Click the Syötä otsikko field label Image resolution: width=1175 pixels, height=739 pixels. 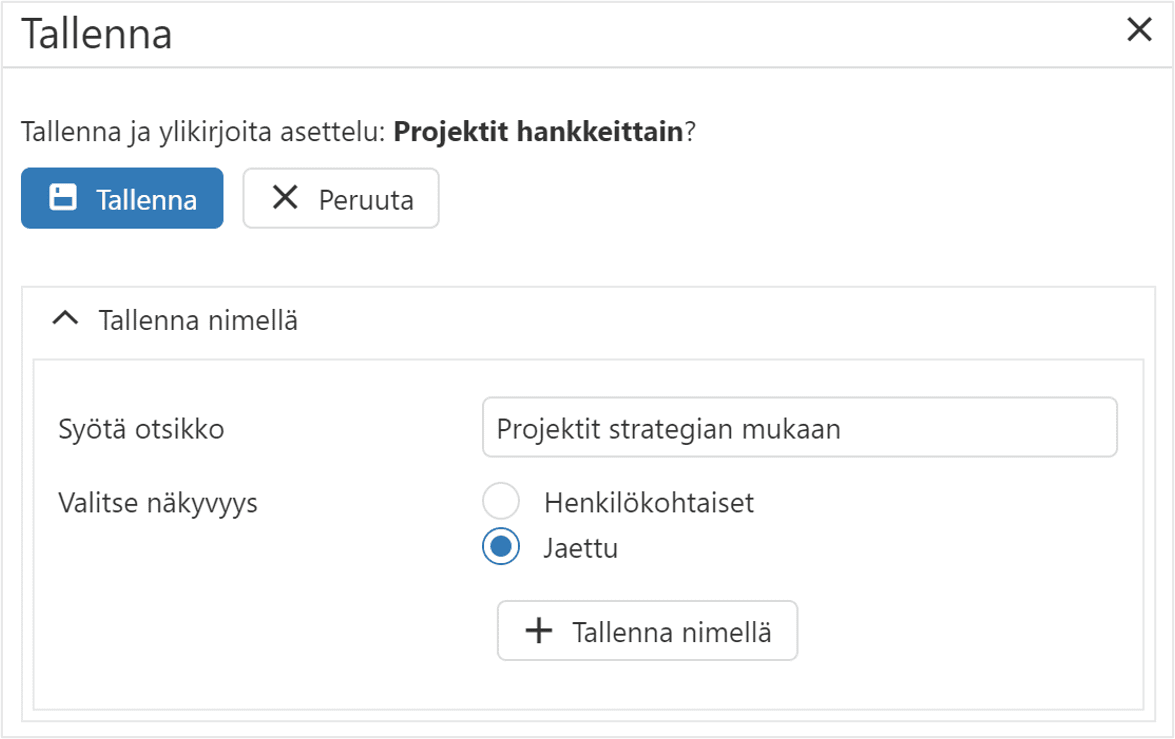141,430
